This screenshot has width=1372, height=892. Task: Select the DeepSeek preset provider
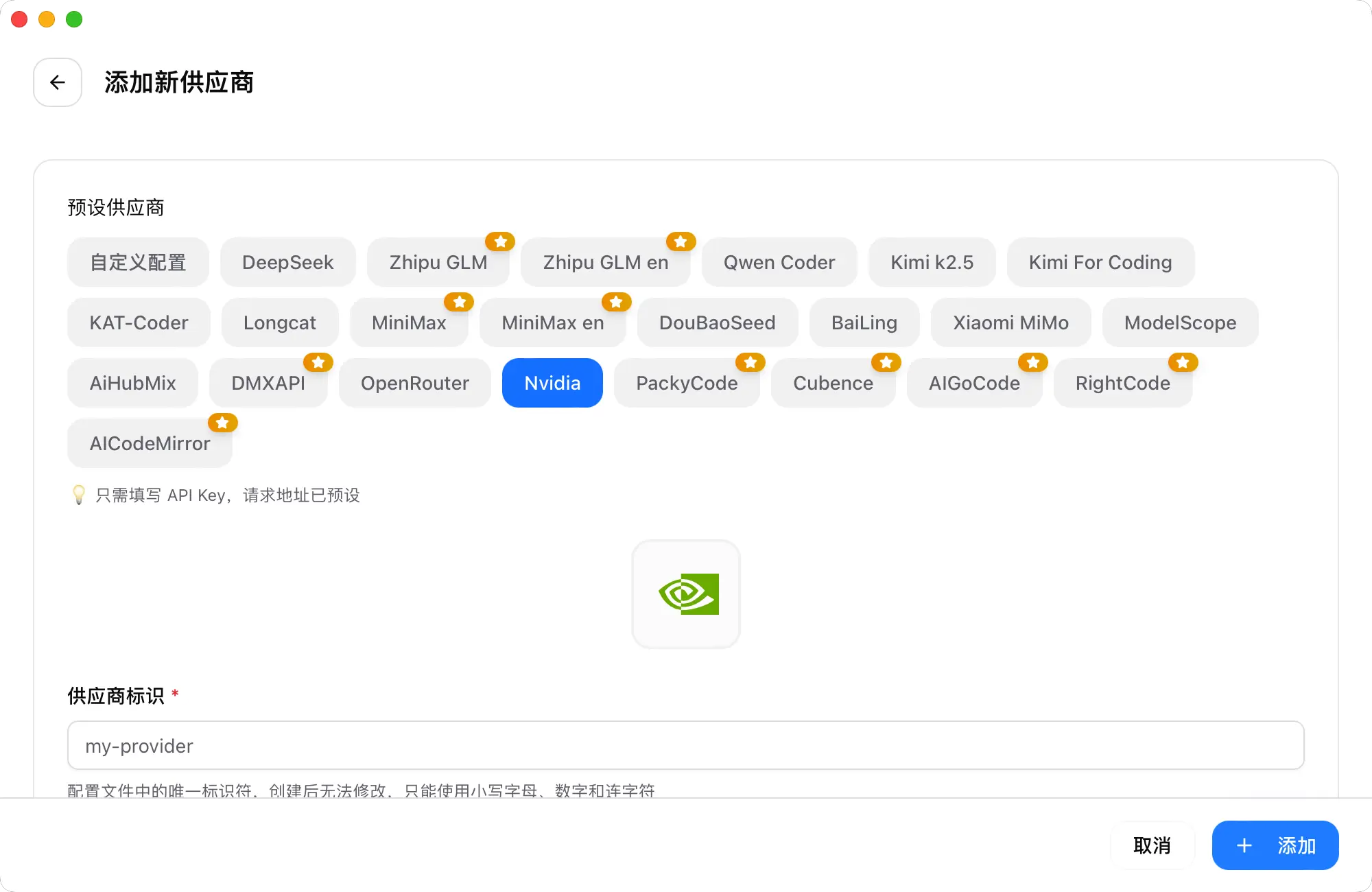point(287,262)
